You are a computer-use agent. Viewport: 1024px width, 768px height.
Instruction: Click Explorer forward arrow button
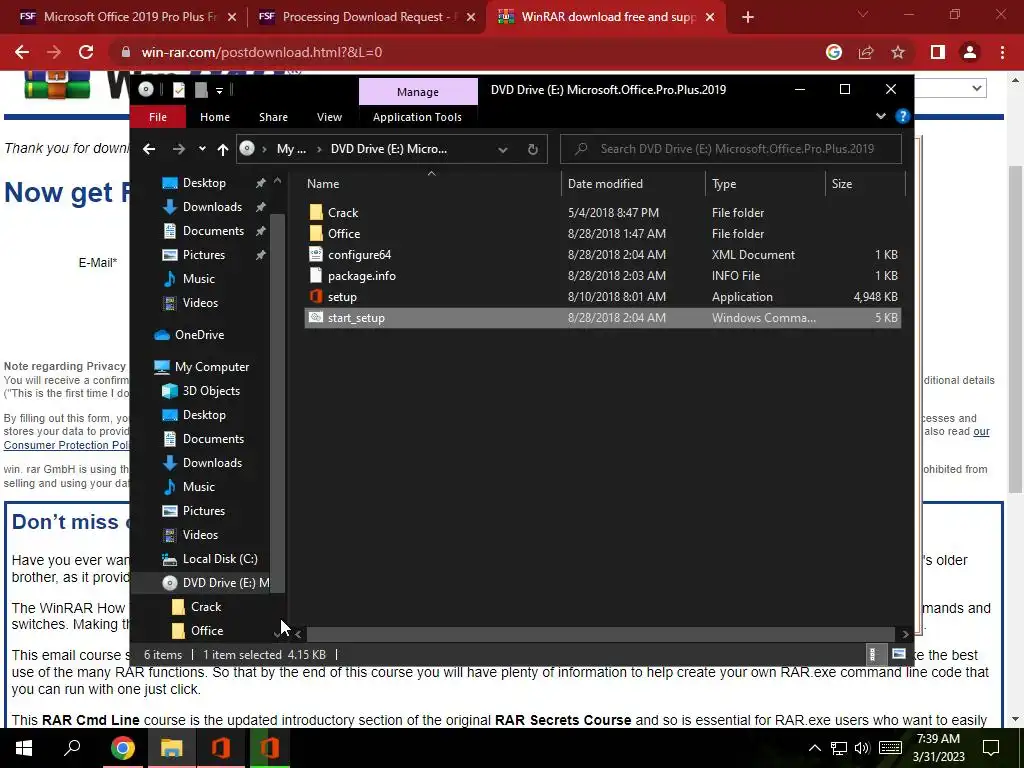(178, 149)
